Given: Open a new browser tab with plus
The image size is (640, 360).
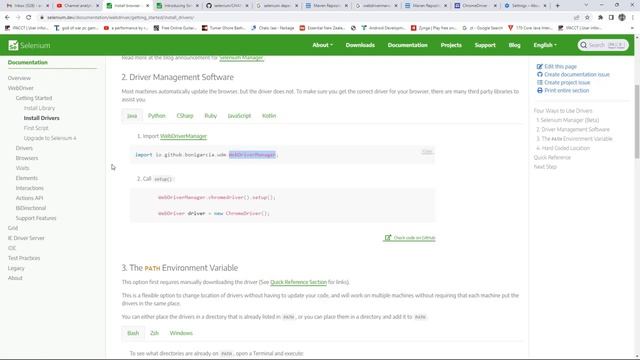Looking at the screenshot, I should coord(558,6).
